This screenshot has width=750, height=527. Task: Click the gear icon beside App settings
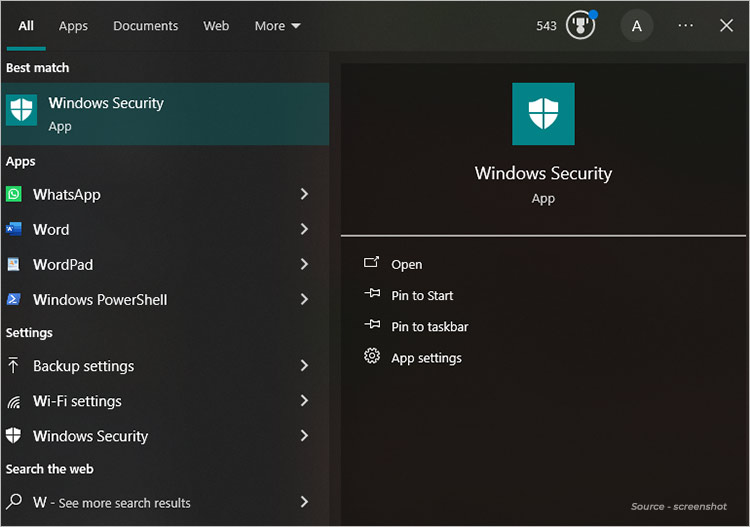[x=372, y=356]
